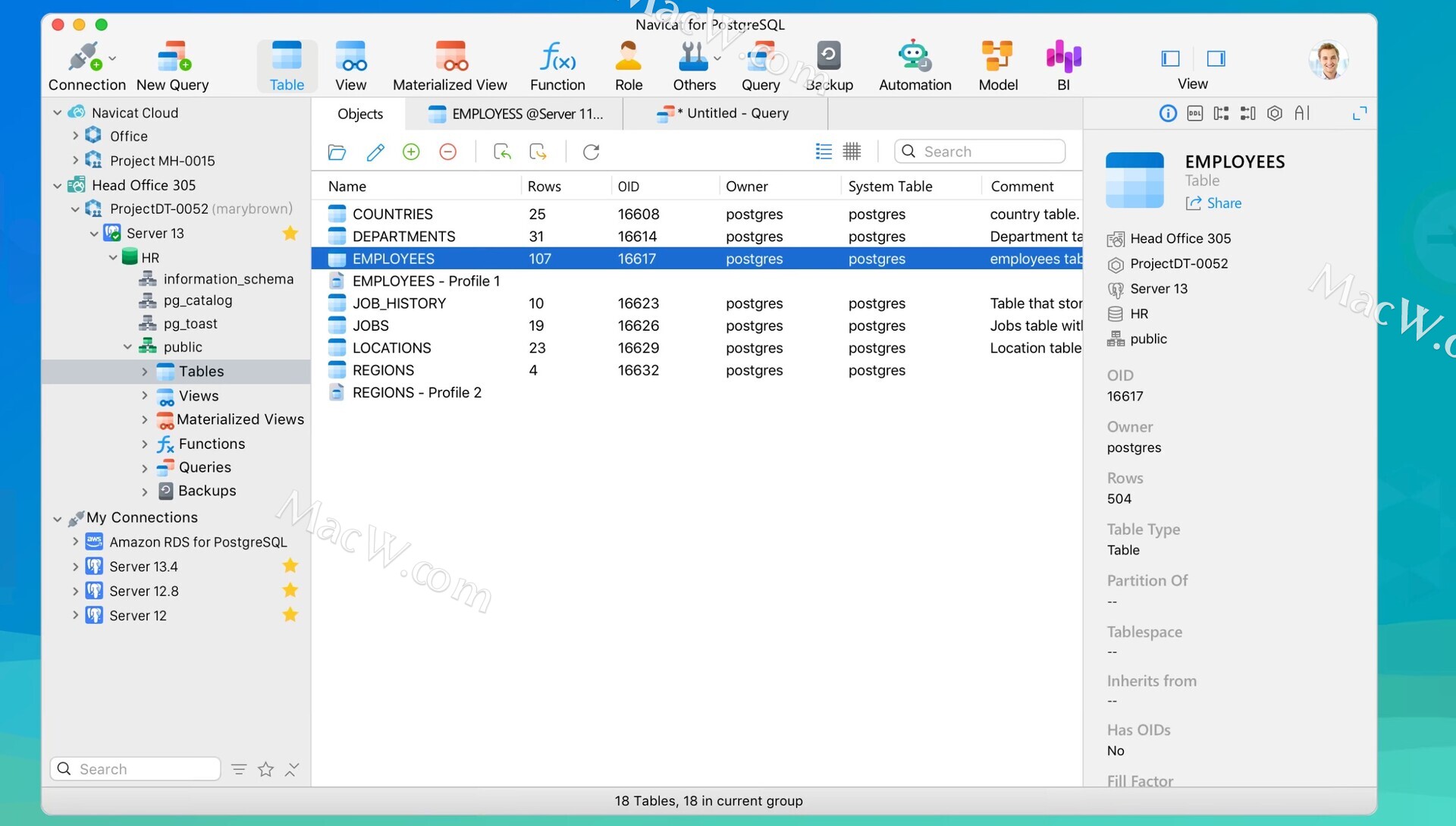Viewport: 1456px width, 826px height.
Task: Select the JOB_HISTORY table row
Action: [x=697, y=303]
